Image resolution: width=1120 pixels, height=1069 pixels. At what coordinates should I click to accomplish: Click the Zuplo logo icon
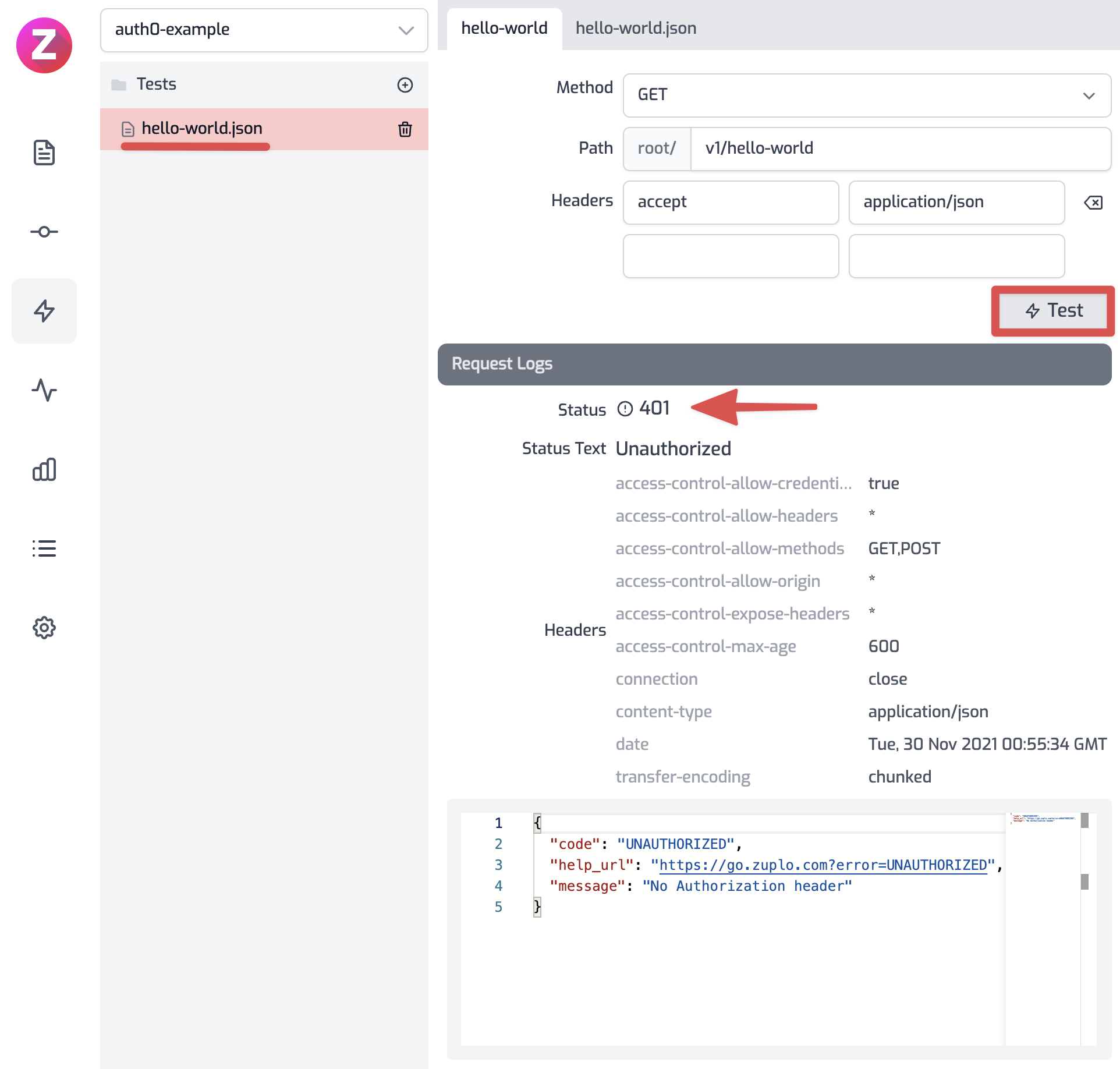click(x=44, y=45)
